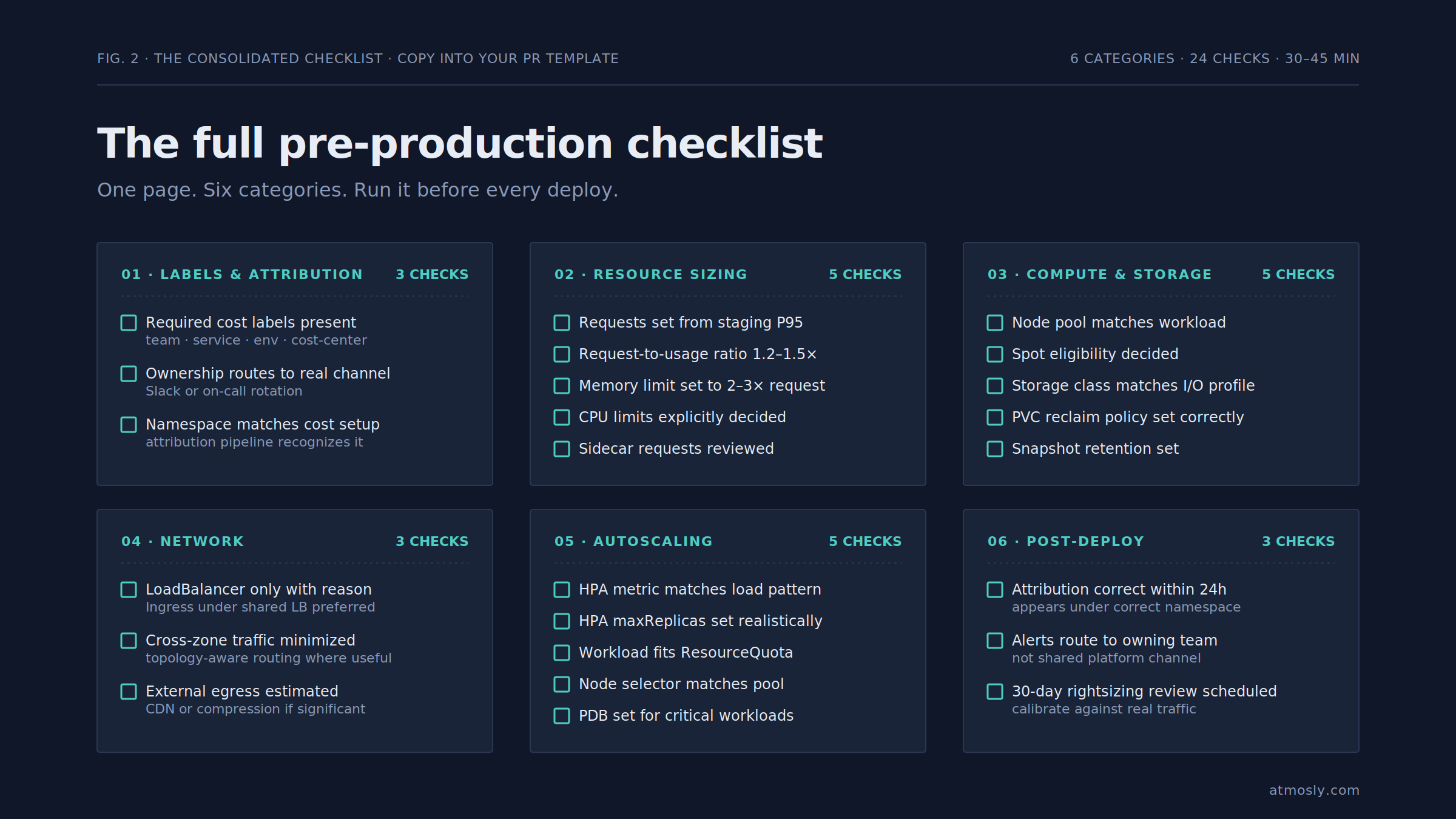Click the '03 · COMPUTE & STORAGE' heading
Viewport: 1456px width, 819px height.
coord(1099,274)
